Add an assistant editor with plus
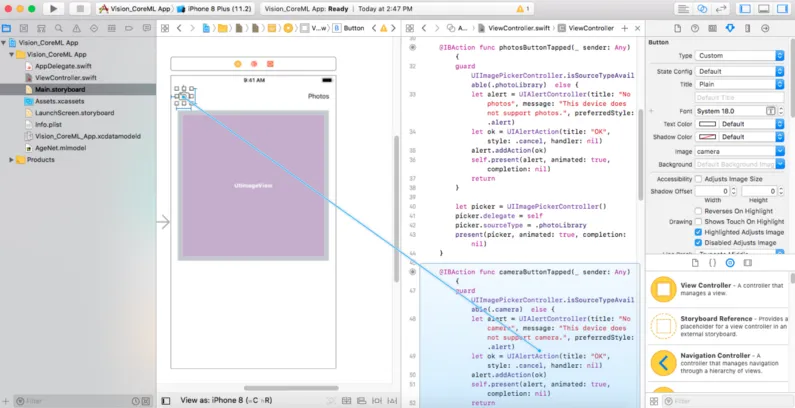The height and width of the screenshot is (408, 795). 625,28
